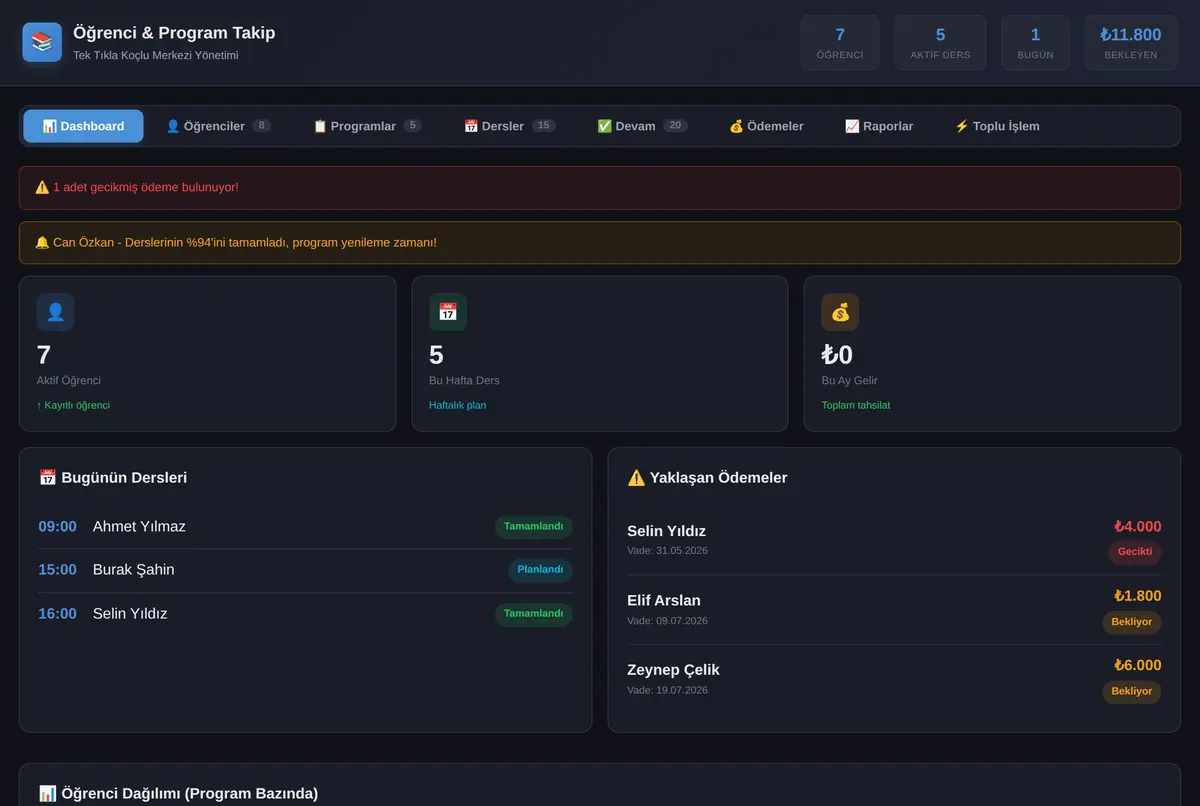Click the books app logo icon

tap(42, 42)
